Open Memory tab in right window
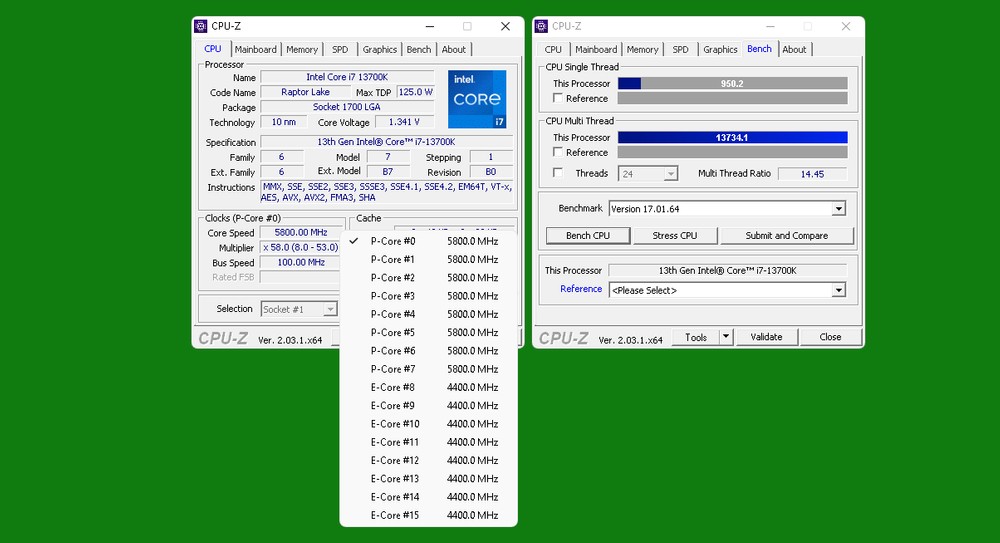This screenshot has height=543, width=1000. pyautogui.click(x=642, y=50)
